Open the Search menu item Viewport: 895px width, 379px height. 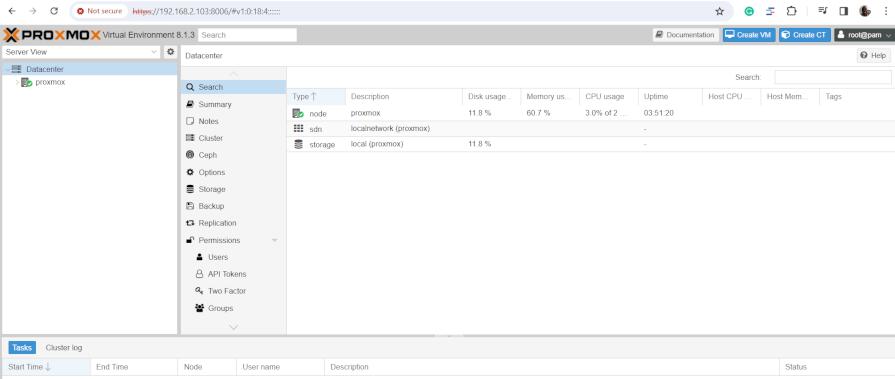(x=233, y=87)
